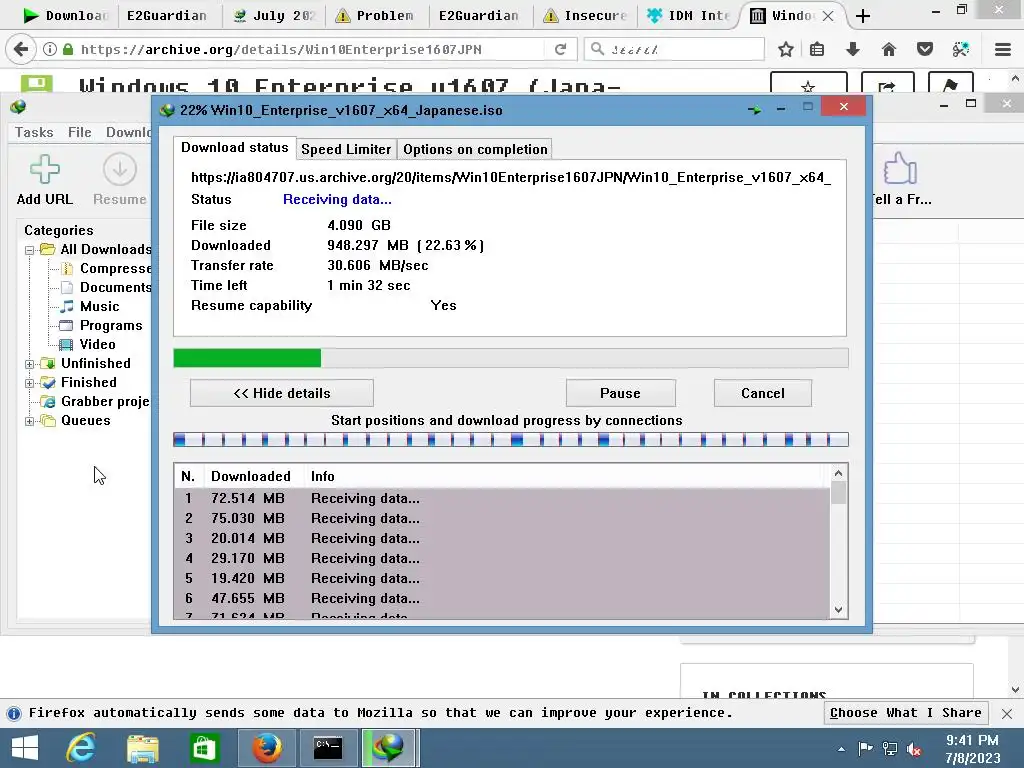The image size is (1024, 768).
Task: Open the Pocket icon in Firefox toolbar
Action: pyautogui.click(x=925, y=50)
